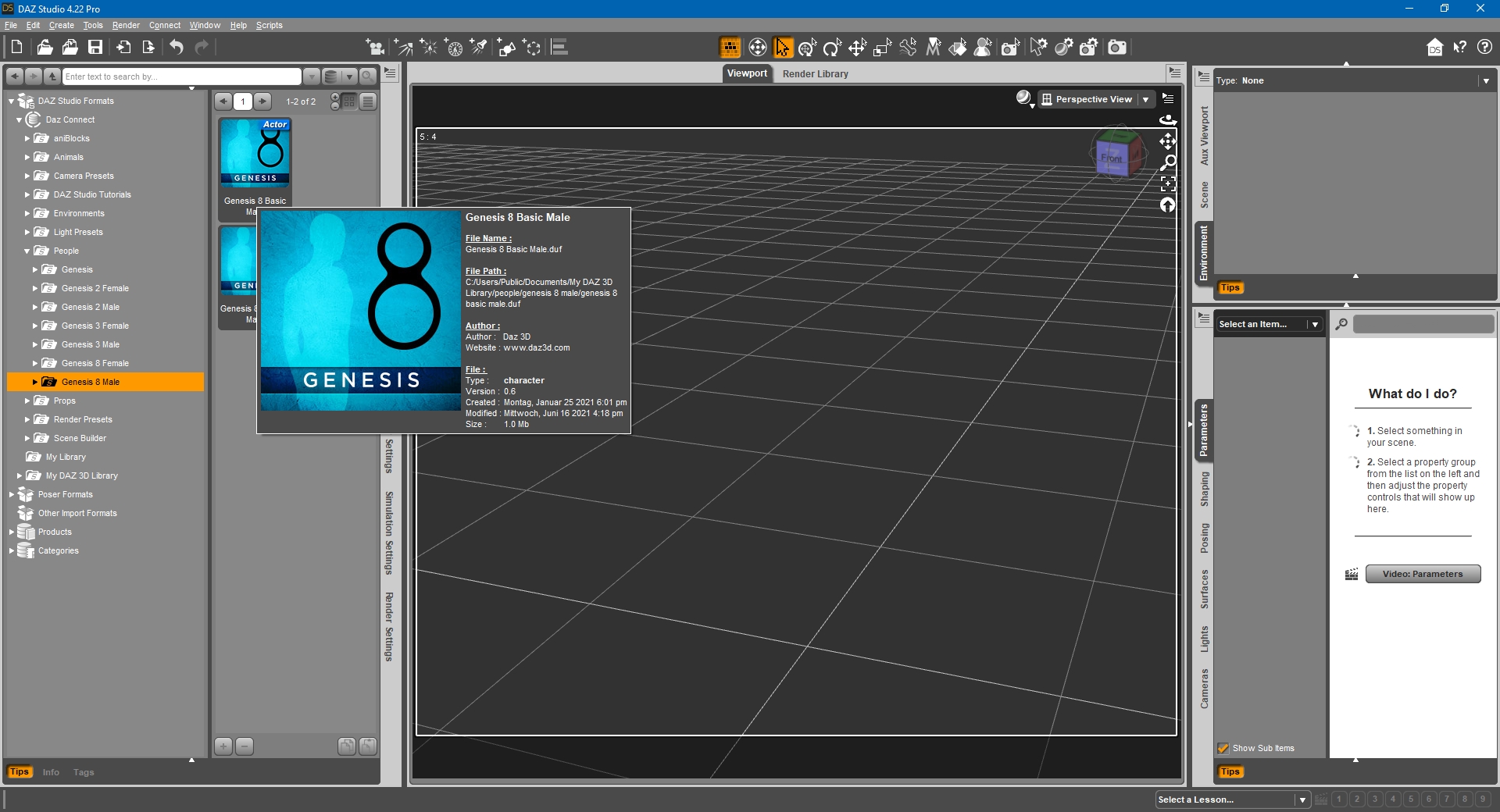Expand the Genesis 8 Female folder
1500x812 pixels.
pos(34,363)
